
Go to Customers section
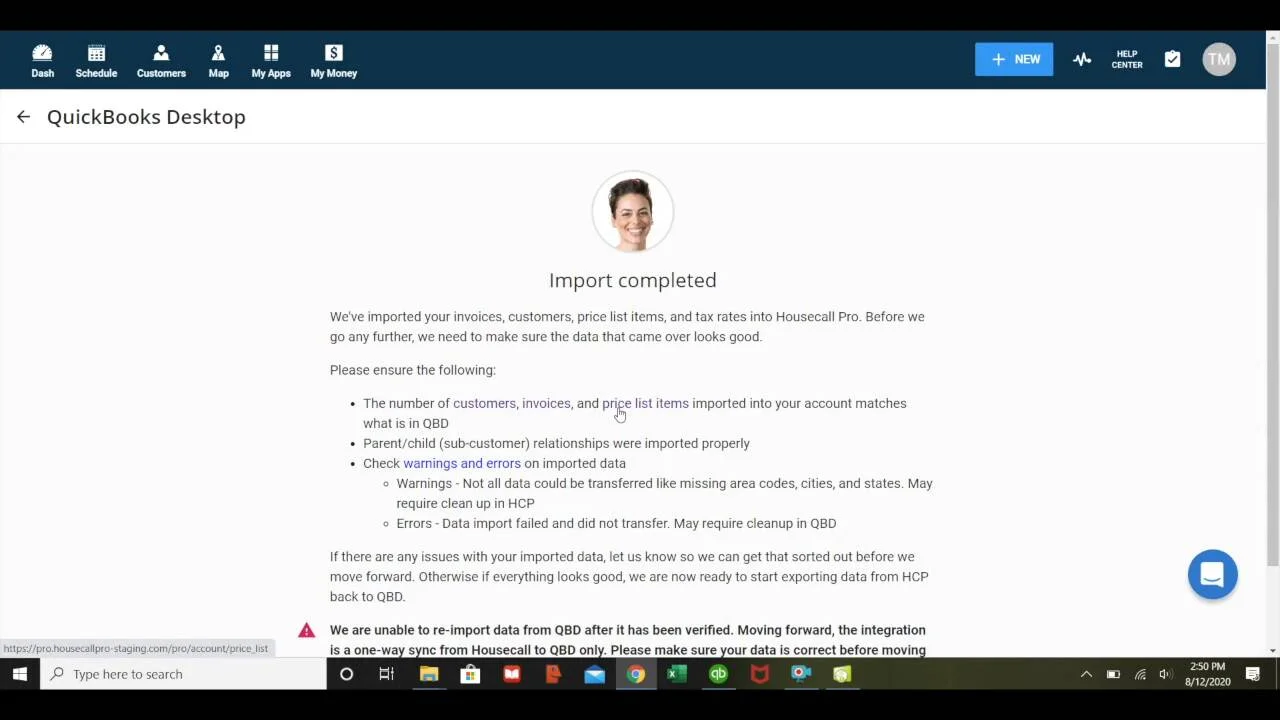coord(161,60)
